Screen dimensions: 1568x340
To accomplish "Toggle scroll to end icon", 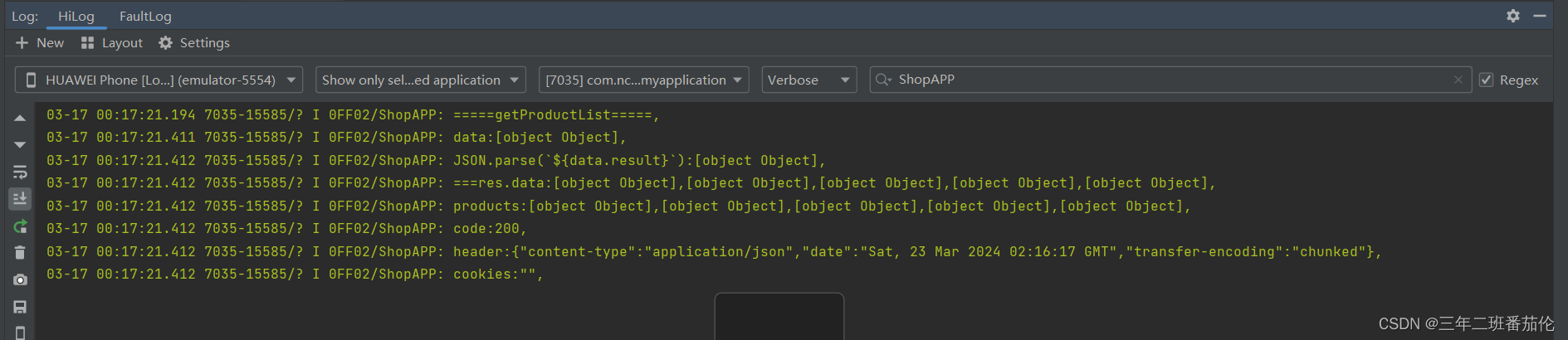I will 20,199.
